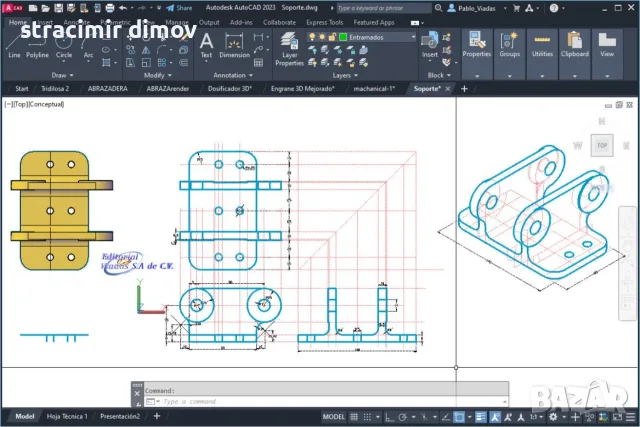The height and width of the screenshot is (427, 640).
Task: Click the Scale tool in Modify panel
Action: point(146,62)
